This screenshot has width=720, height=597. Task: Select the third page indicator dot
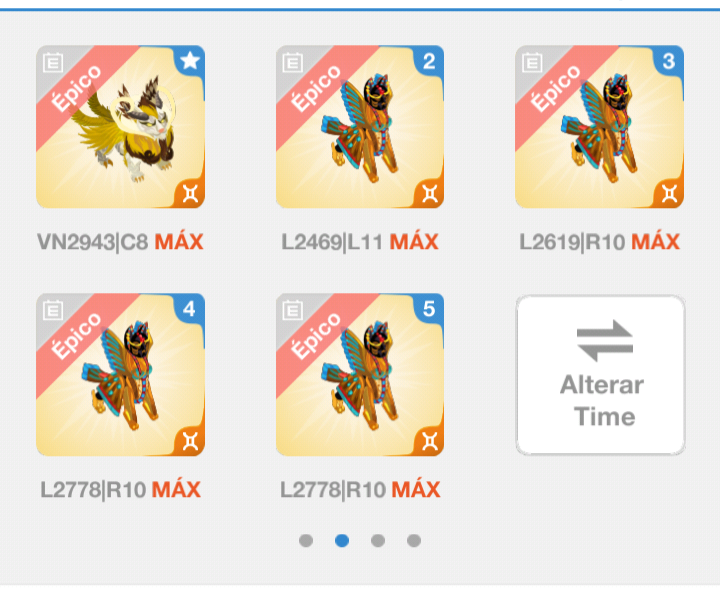pos(378,541)
